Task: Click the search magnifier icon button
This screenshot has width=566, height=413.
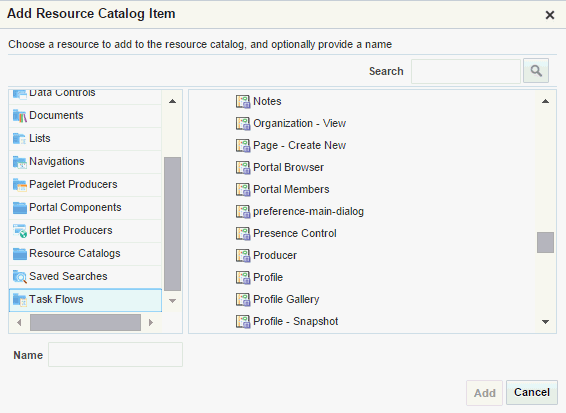Action: point(536,71)
